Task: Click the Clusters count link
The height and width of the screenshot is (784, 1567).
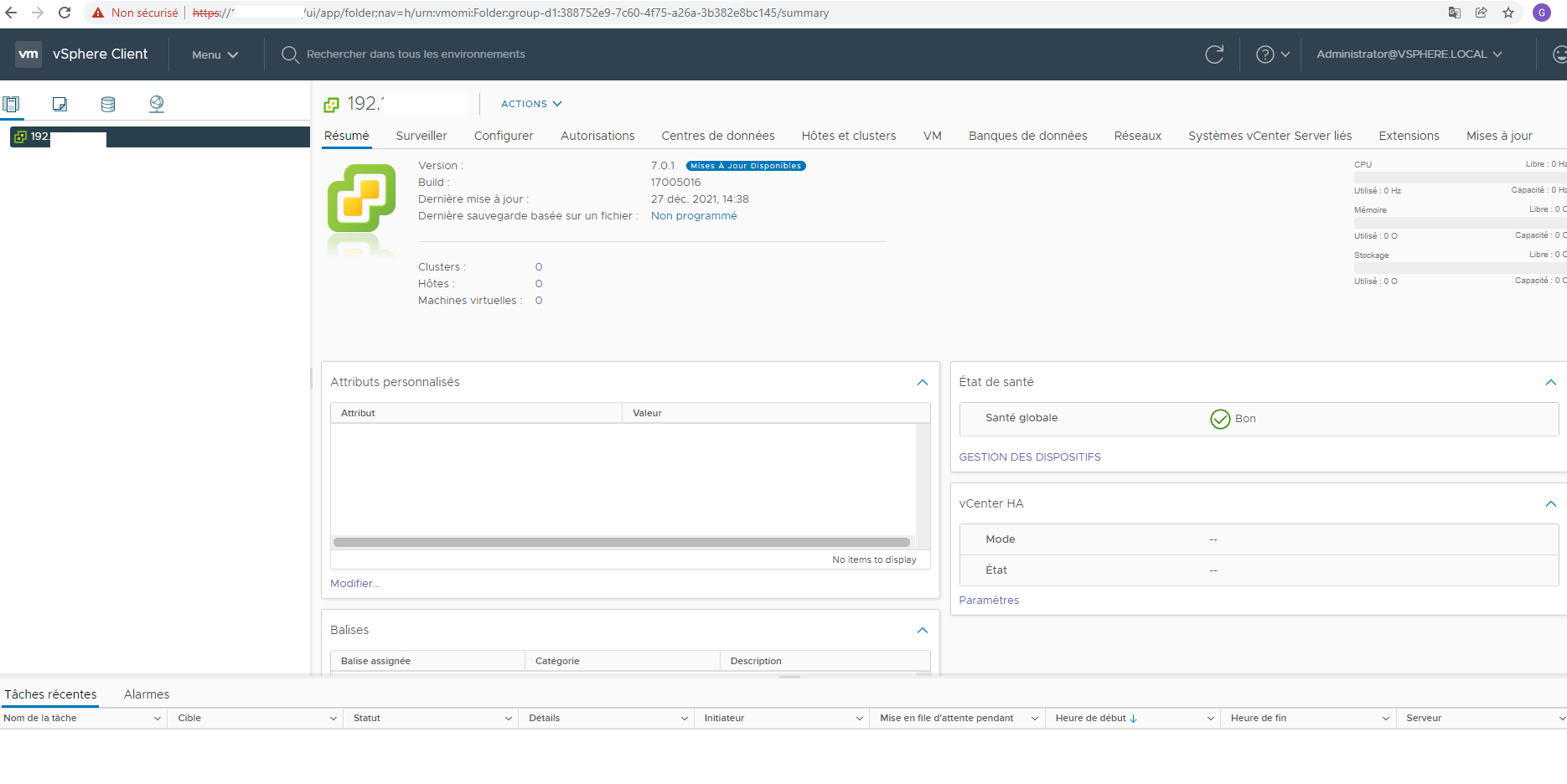Action: click(539, 267)
